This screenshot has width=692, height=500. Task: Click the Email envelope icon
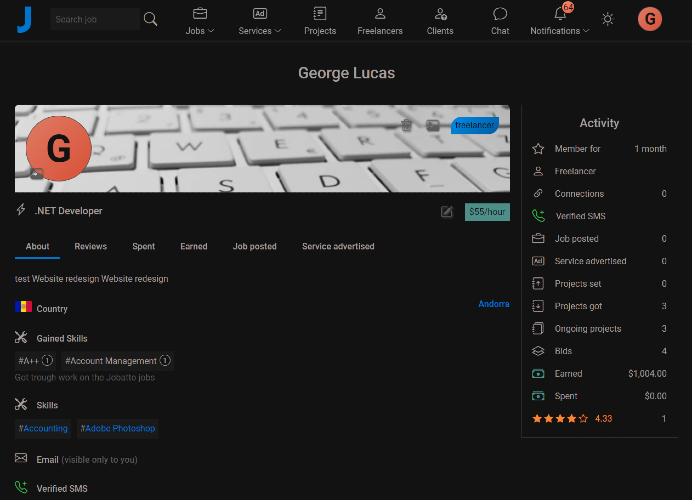click(x=21, y=458)
